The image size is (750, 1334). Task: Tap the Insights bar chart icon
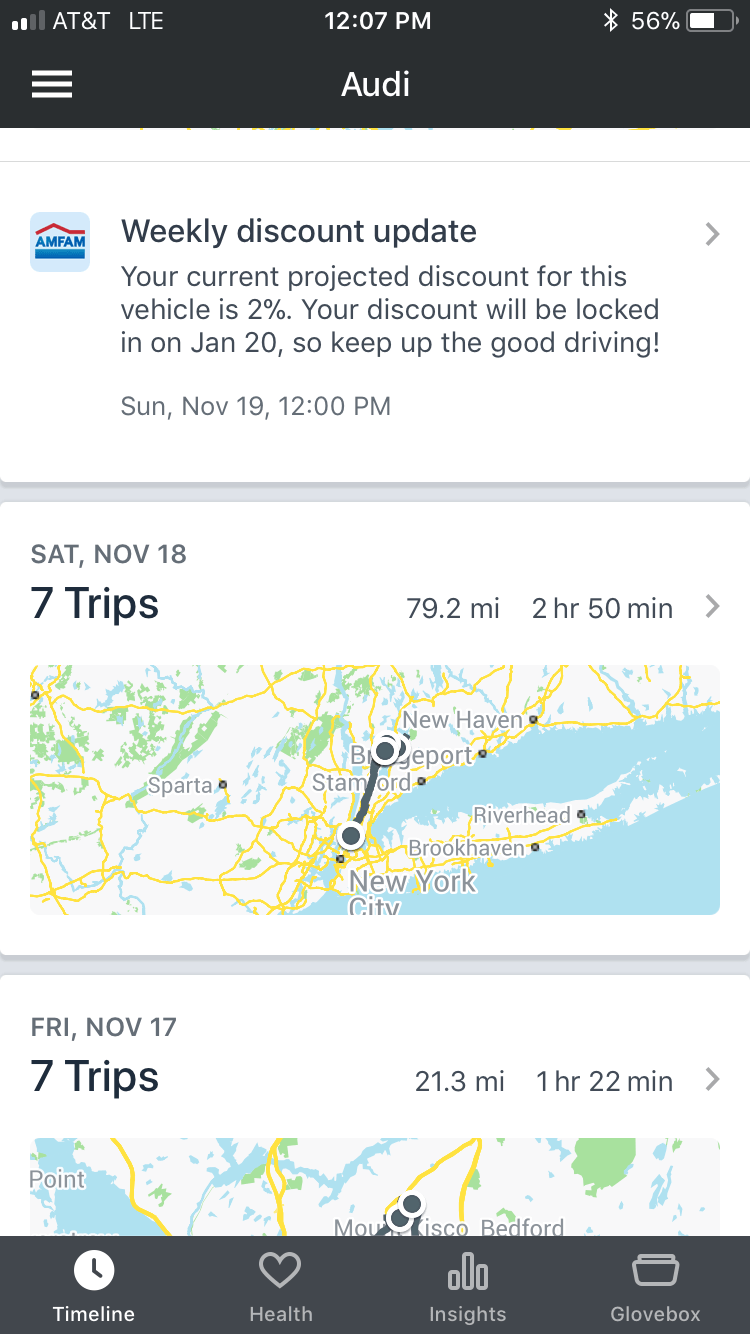click(x=468, y=1273)
